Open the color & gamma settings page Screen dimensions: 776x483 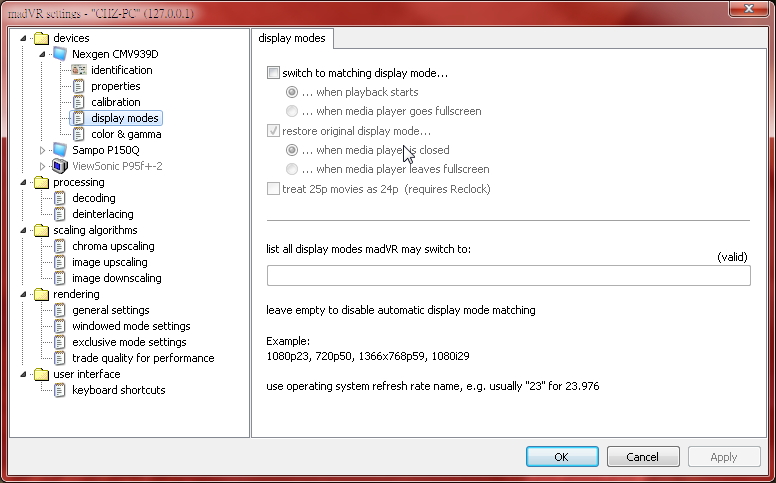125,134
